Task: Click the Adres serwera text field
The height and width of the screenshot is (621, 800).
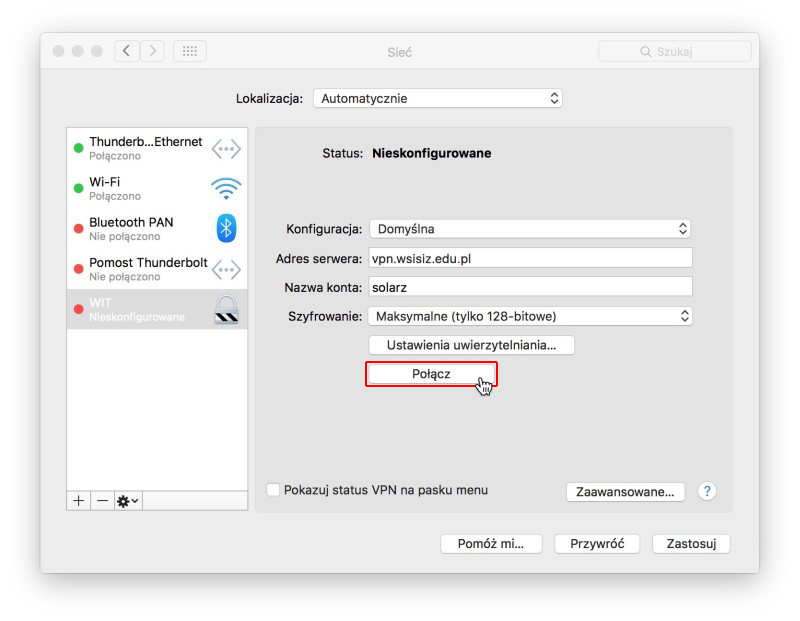Action: pyautogui.click(x=530, y=258)
